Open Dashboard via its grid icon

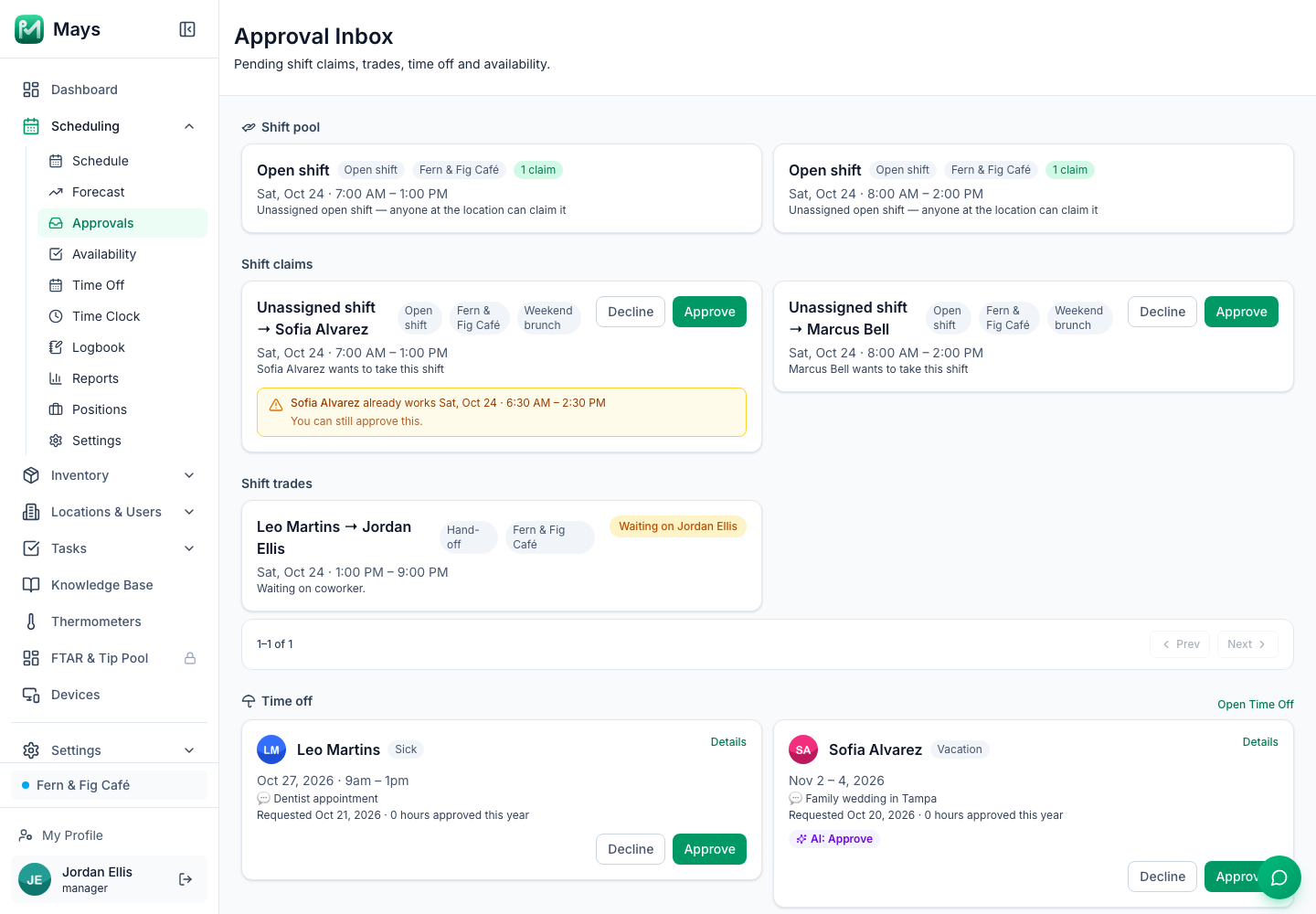31,90
